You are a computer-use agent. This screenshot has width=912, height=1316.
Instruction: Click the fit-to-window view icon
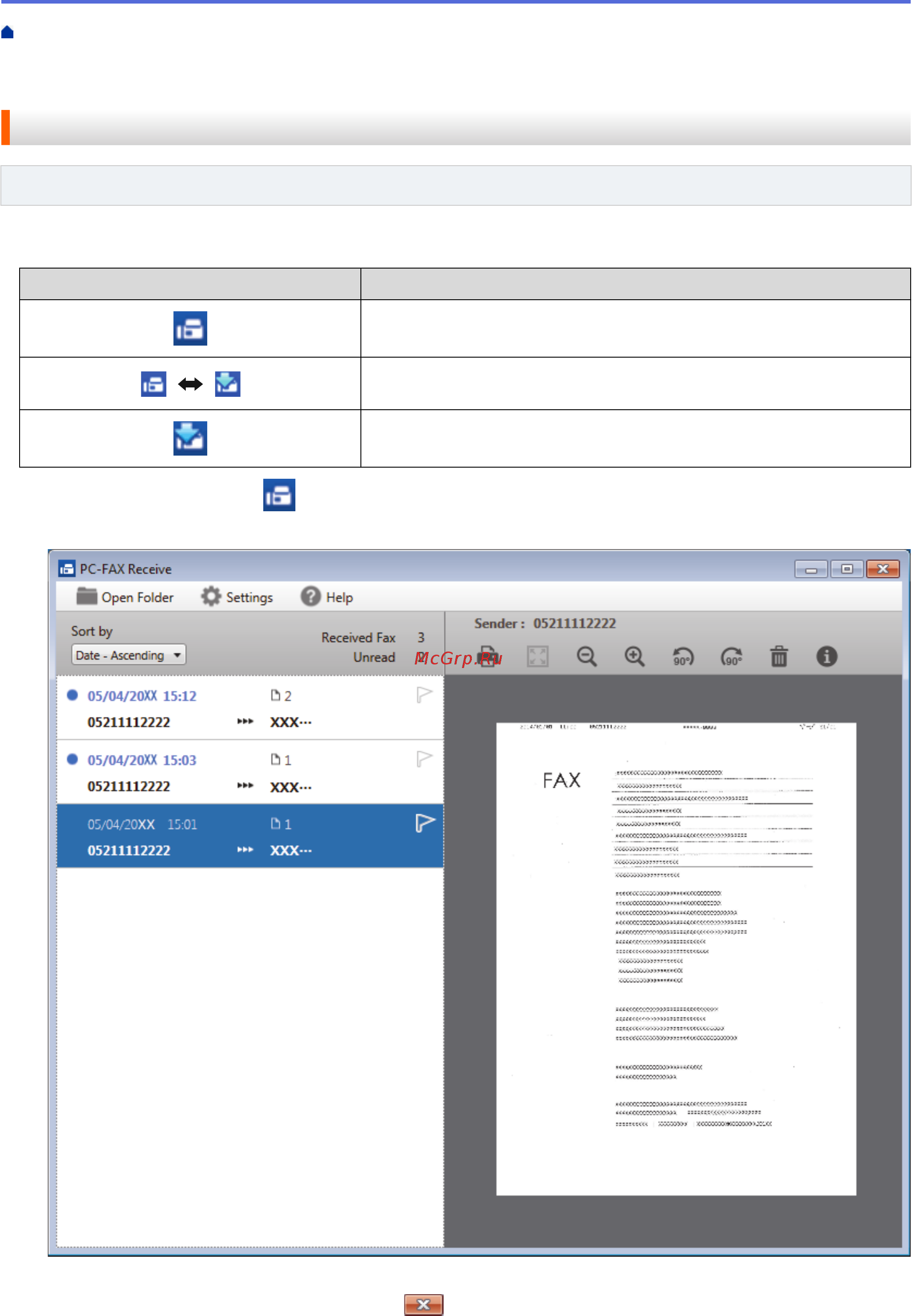pyautogui.click(x=537, y=657)
